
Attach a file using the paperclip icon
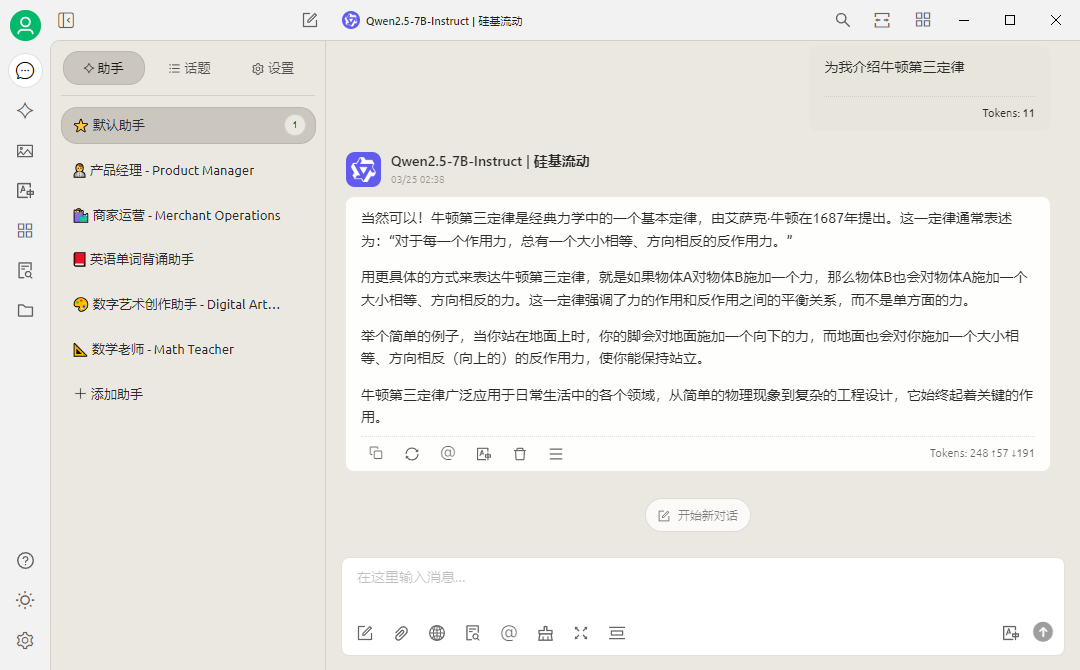401,633
